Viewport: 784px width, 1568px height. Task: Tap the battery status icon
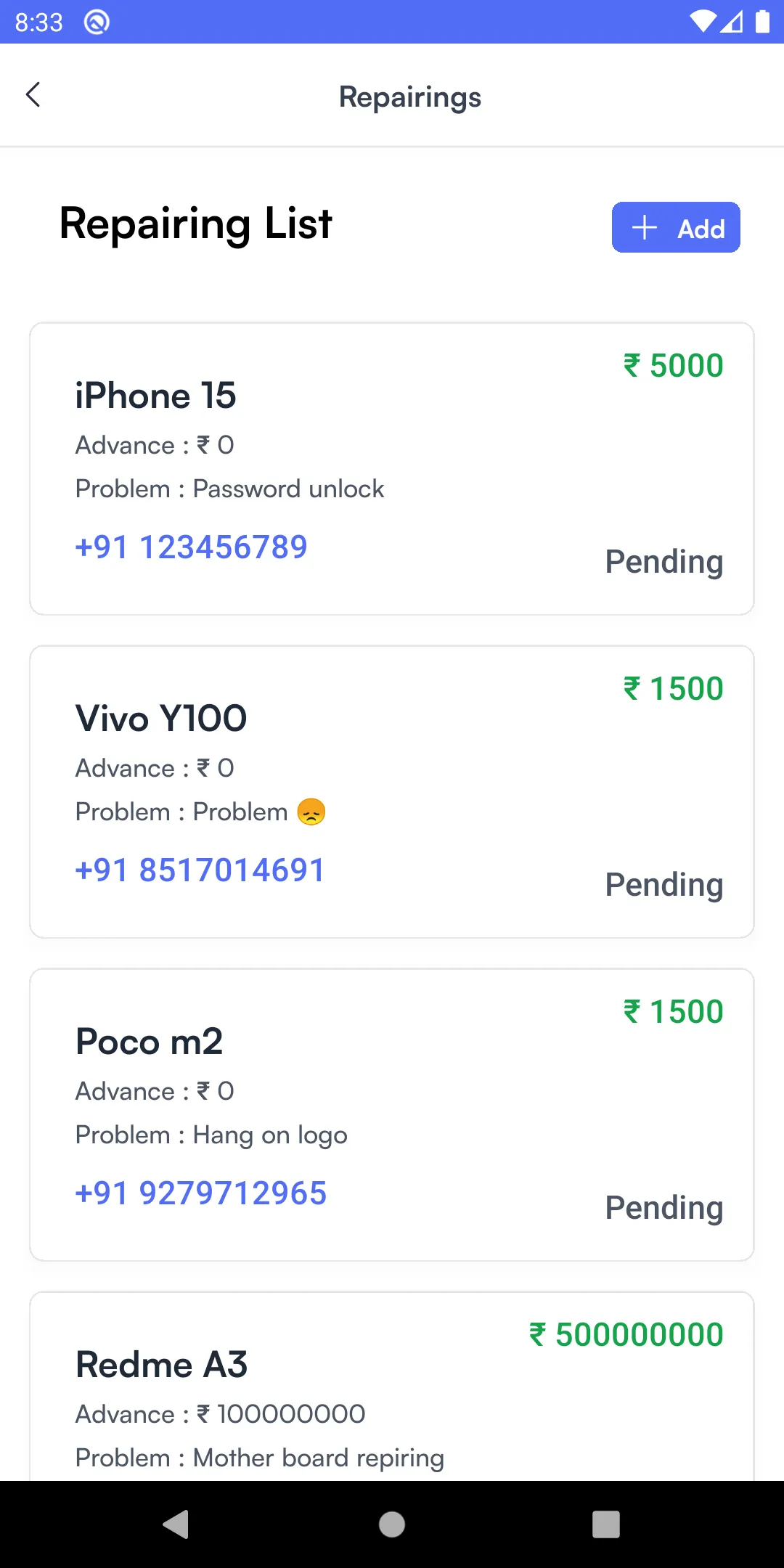coord(762,22)
